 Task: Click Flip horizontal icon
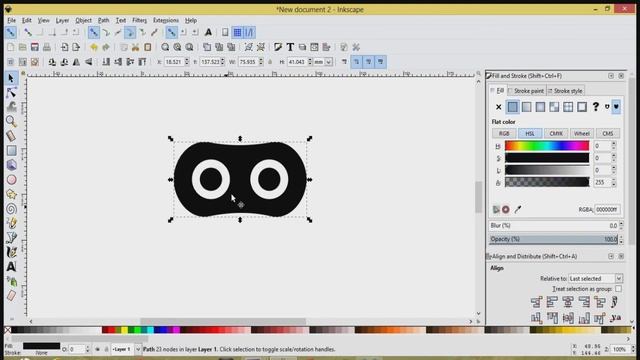point(76,62)
